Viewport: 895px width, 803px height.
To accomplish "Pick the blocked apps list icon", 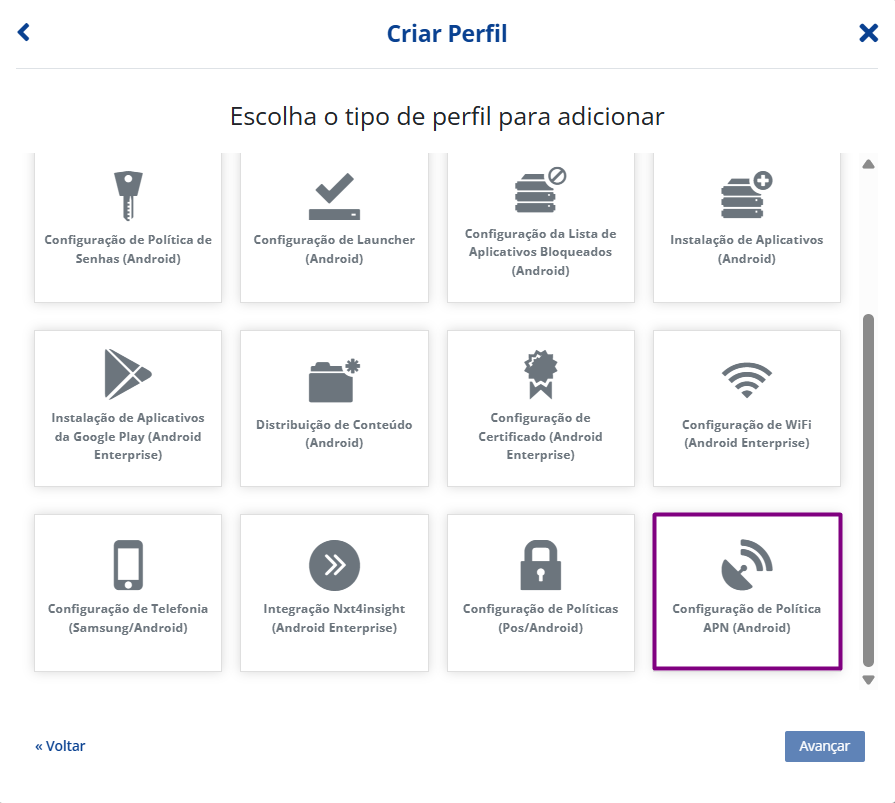I will tap(540, 191).
